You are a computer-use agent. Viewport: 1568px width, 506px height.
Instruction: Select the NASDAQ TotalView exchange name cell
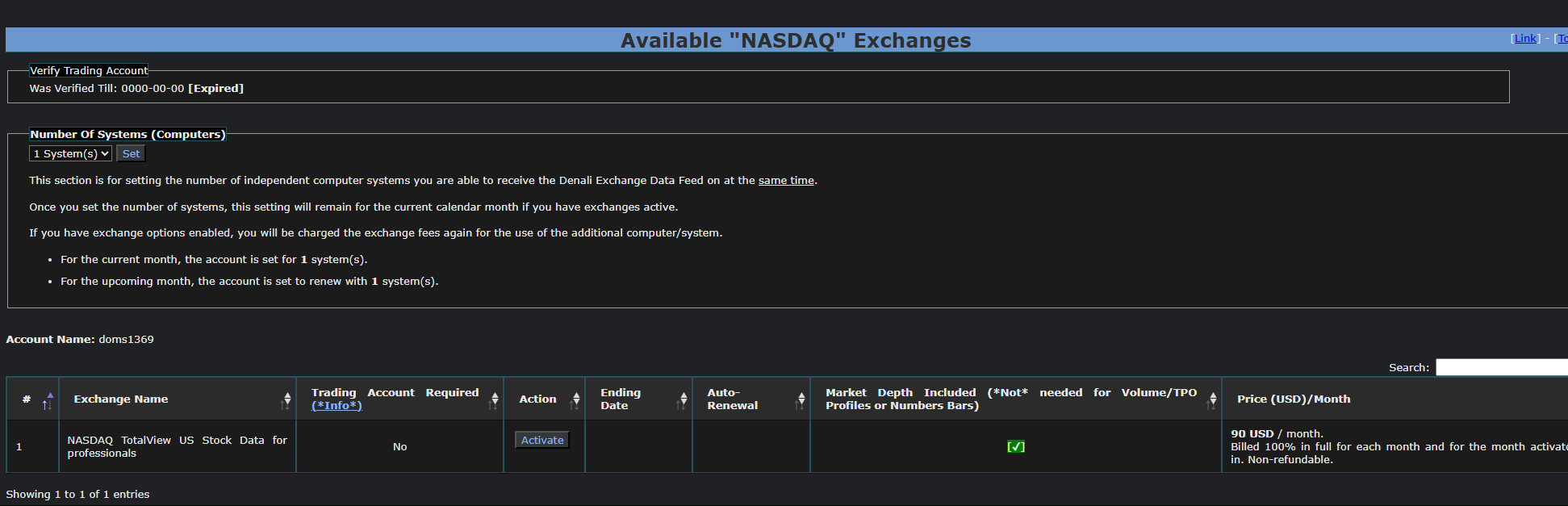click(178, 446)
